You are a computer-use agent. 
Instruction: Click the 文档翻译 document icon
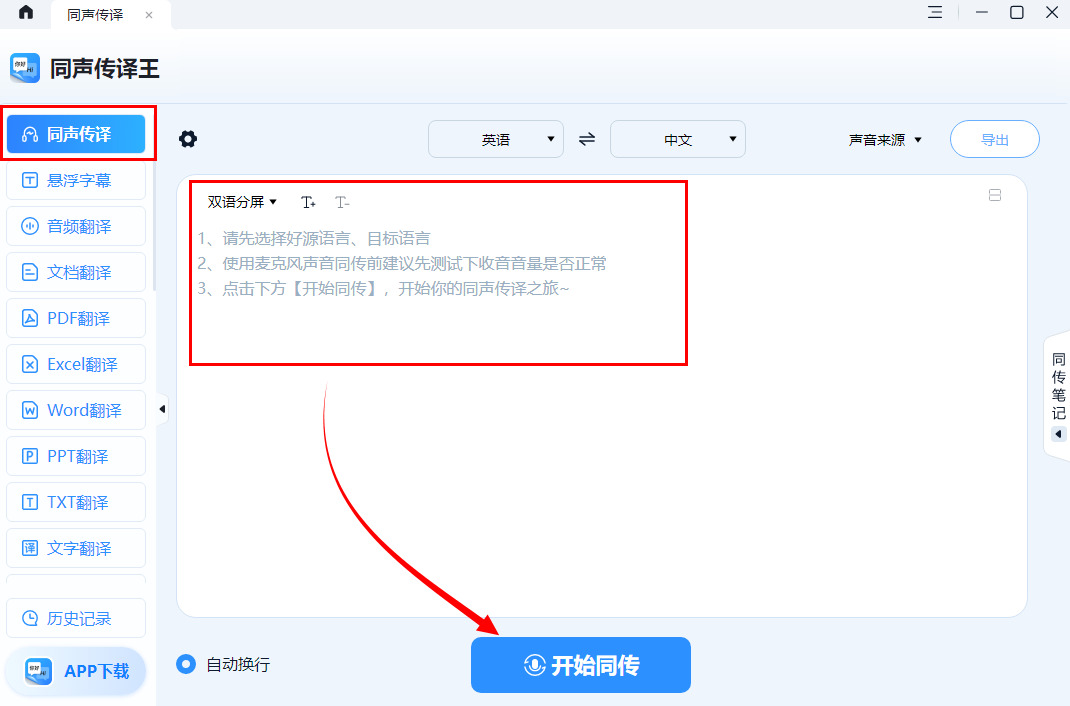(29, 272)
